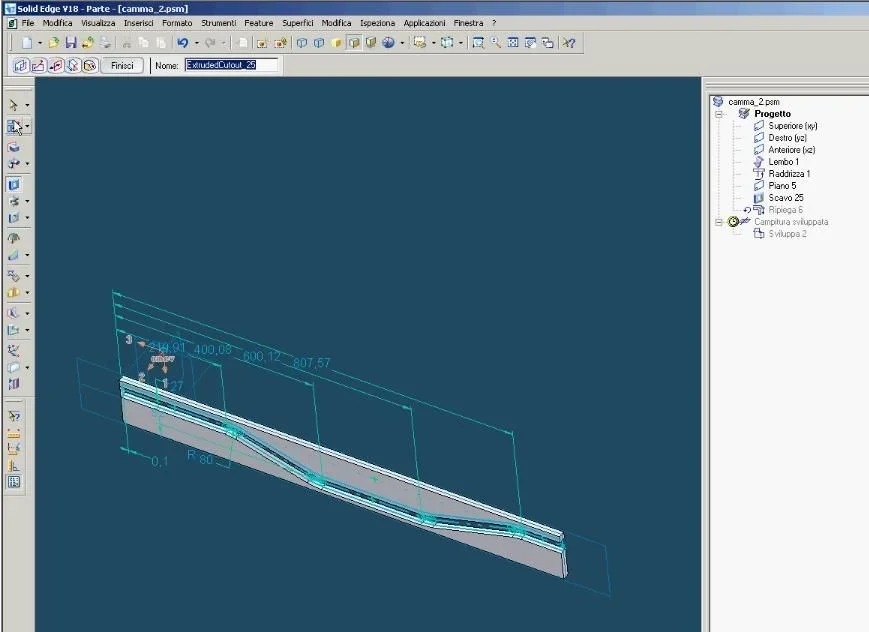869x632 pixels.
Task: Open the Ispeziona menu
Action: pos(377,23)
